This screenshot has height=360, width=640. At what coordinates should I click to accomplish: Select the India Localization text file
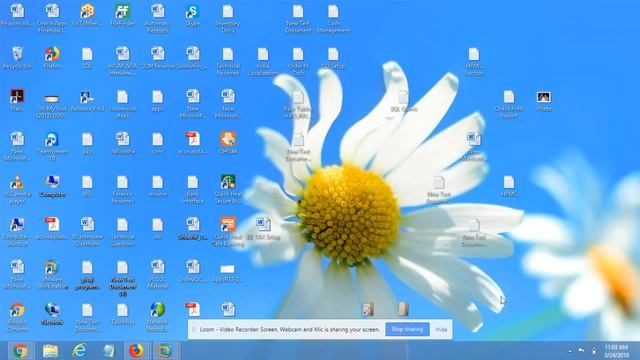(x=263, y=61)
